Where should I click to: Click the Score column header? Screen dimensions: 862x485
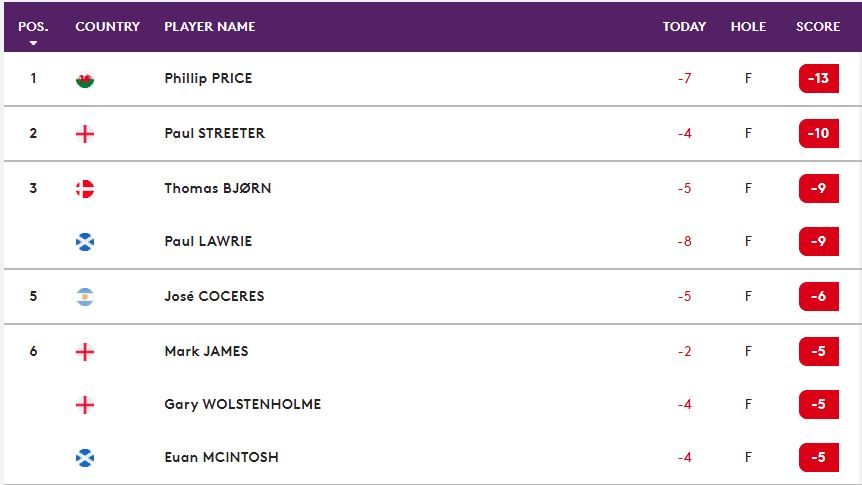coord(818,27)
